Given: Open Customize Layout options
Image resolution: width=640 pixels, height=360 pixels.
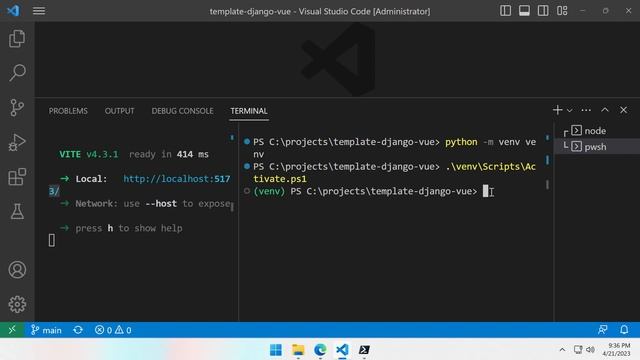Looking at the screenshot, I should coord(562,11).
